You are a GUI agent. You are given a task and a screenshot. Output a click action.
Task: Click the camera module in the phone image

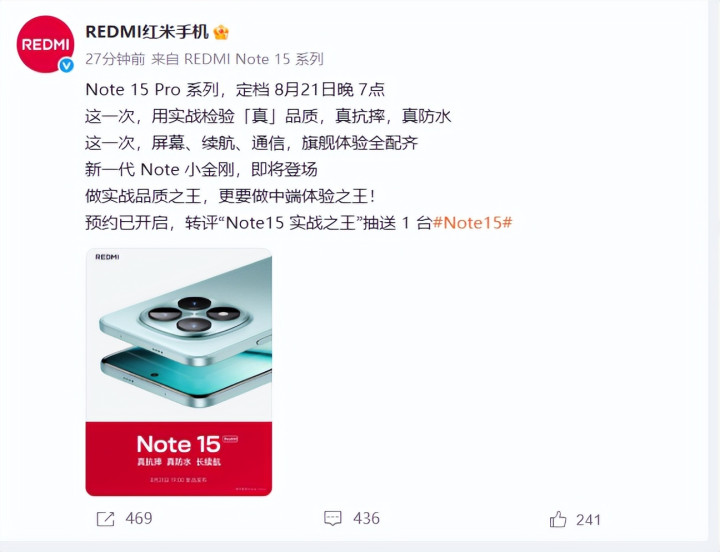click(195, 315)
